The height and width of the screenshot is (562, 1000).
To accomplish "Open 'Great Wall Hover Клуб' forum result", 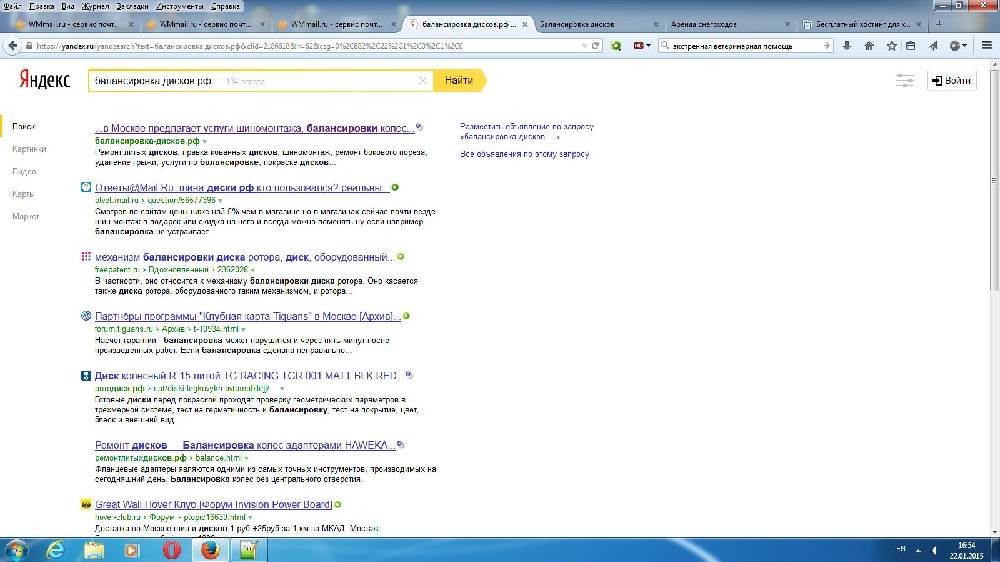I will click(214, 505).
